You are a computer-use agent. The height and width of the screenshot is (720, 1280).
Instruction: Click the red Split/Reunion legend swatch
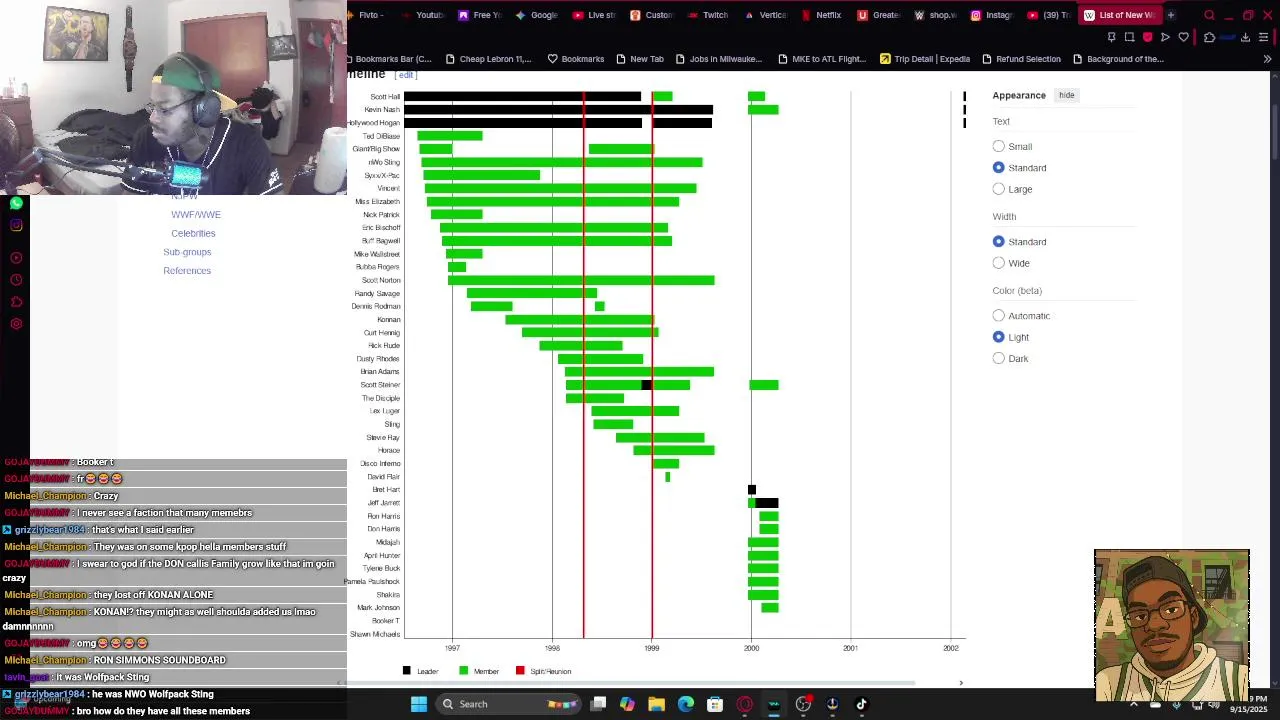pyautogui.click(x=520, y=671)
